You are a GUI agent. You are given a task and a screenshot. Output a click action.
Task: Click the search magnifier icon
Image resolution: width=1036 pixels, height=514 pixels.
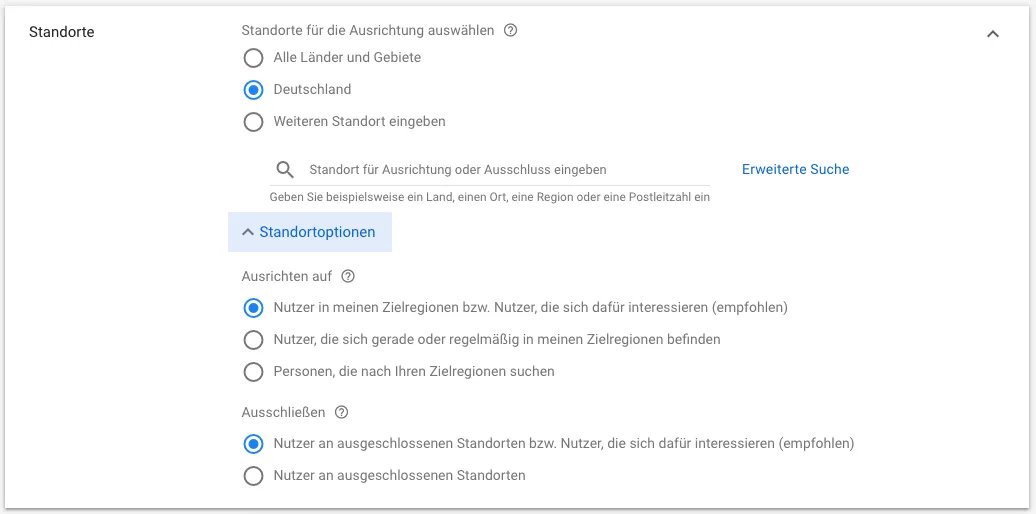click(x=285, y=170)
